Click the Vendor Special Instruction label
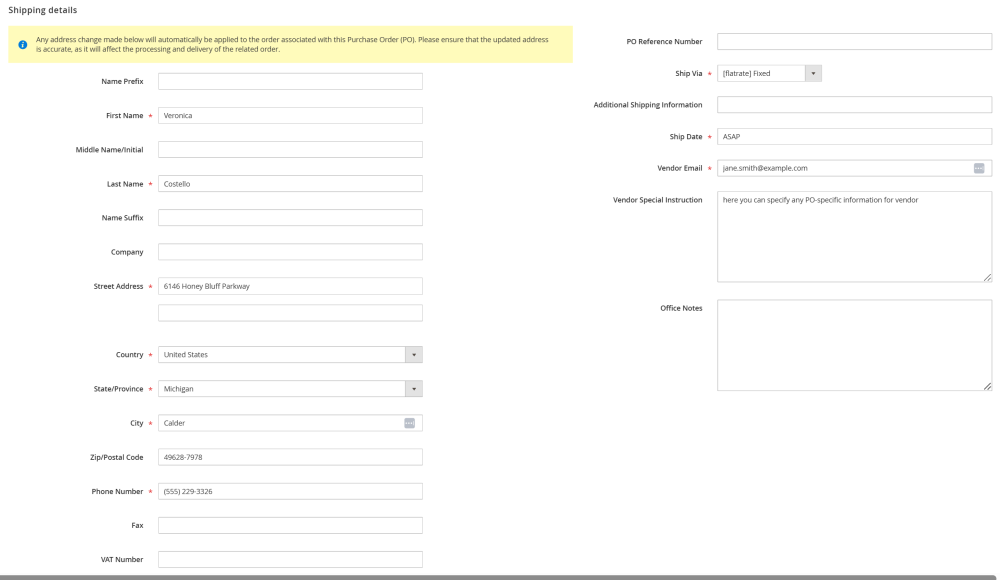This screenshot has height=580, width=1000. point(658,200)
